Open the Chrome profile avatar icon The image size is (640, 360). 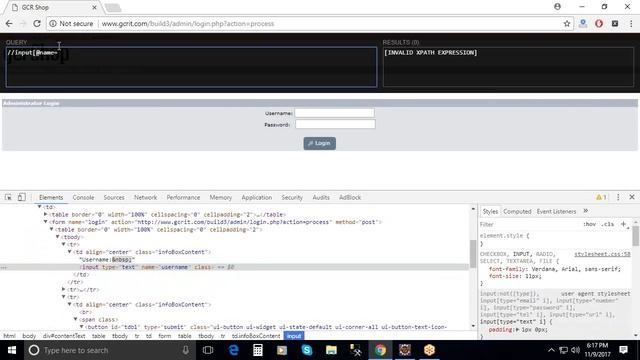click(x=557, y=7)
